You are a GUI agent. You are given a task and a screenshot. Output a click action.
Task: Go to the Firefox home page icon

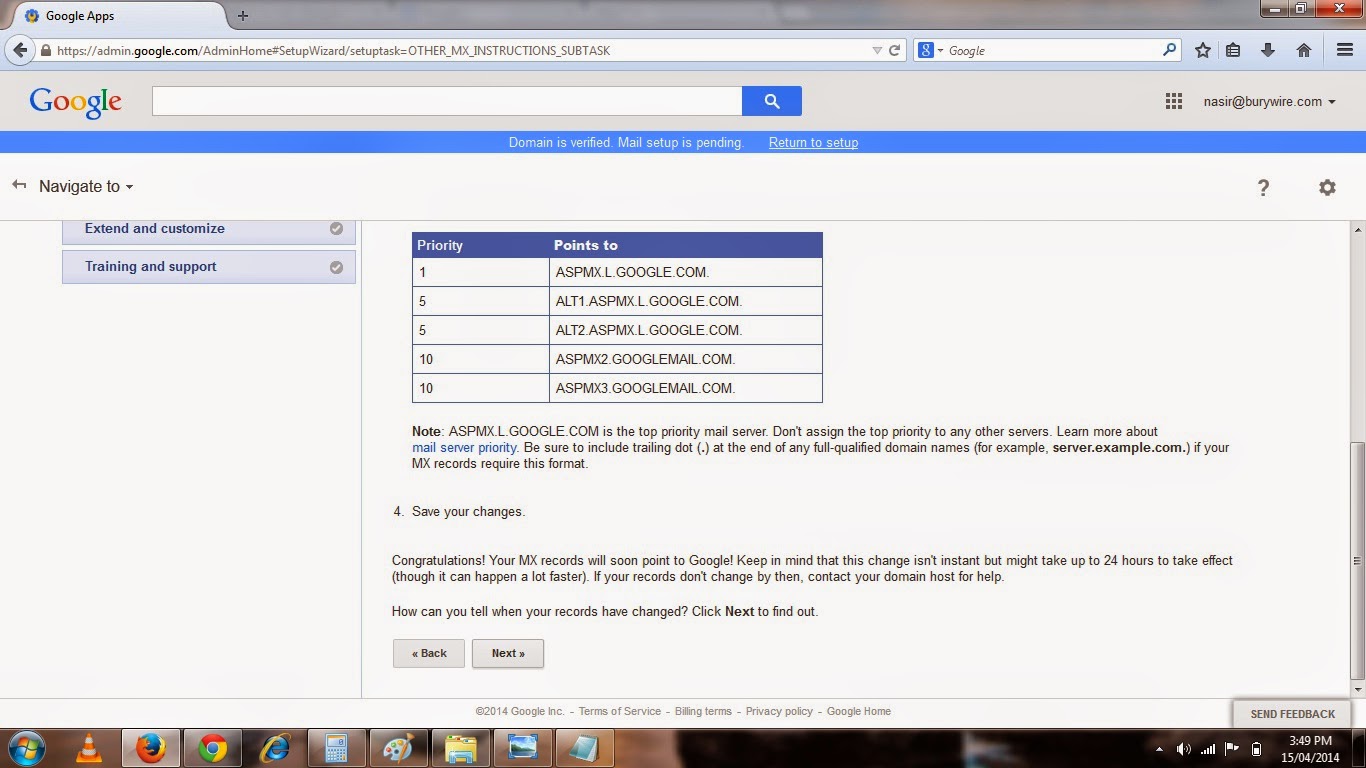click(x=1303, y=50)
